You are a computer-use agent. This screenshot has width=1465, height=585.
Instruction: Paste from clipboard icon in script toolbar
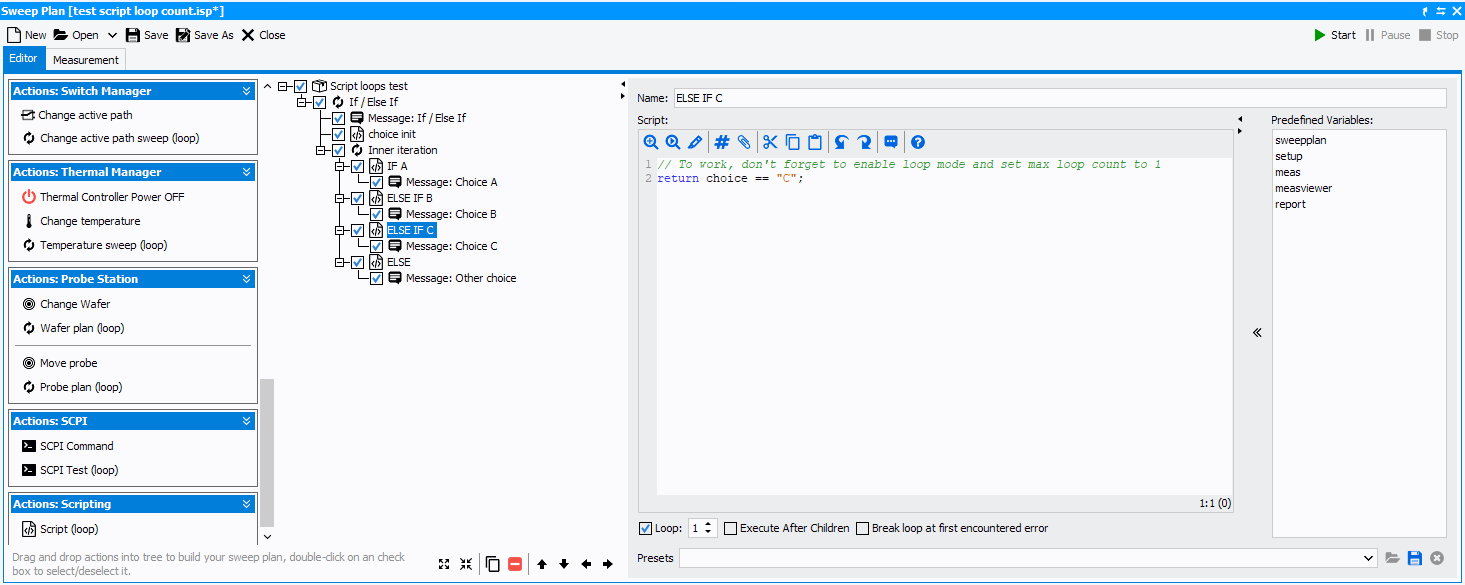[x=814, y=142]
